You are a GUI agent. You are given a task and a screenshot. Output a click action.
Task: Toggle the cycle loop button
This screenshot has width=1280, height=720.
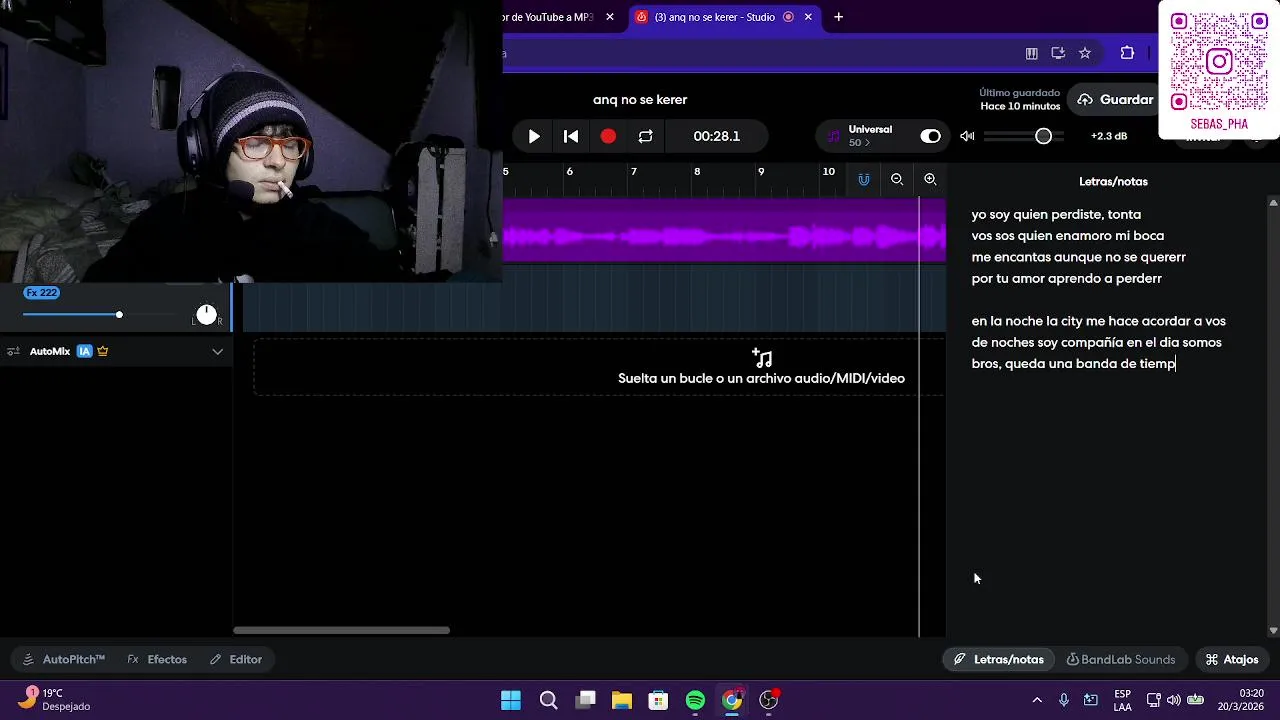pyautogui.click(x=645, y=136)
